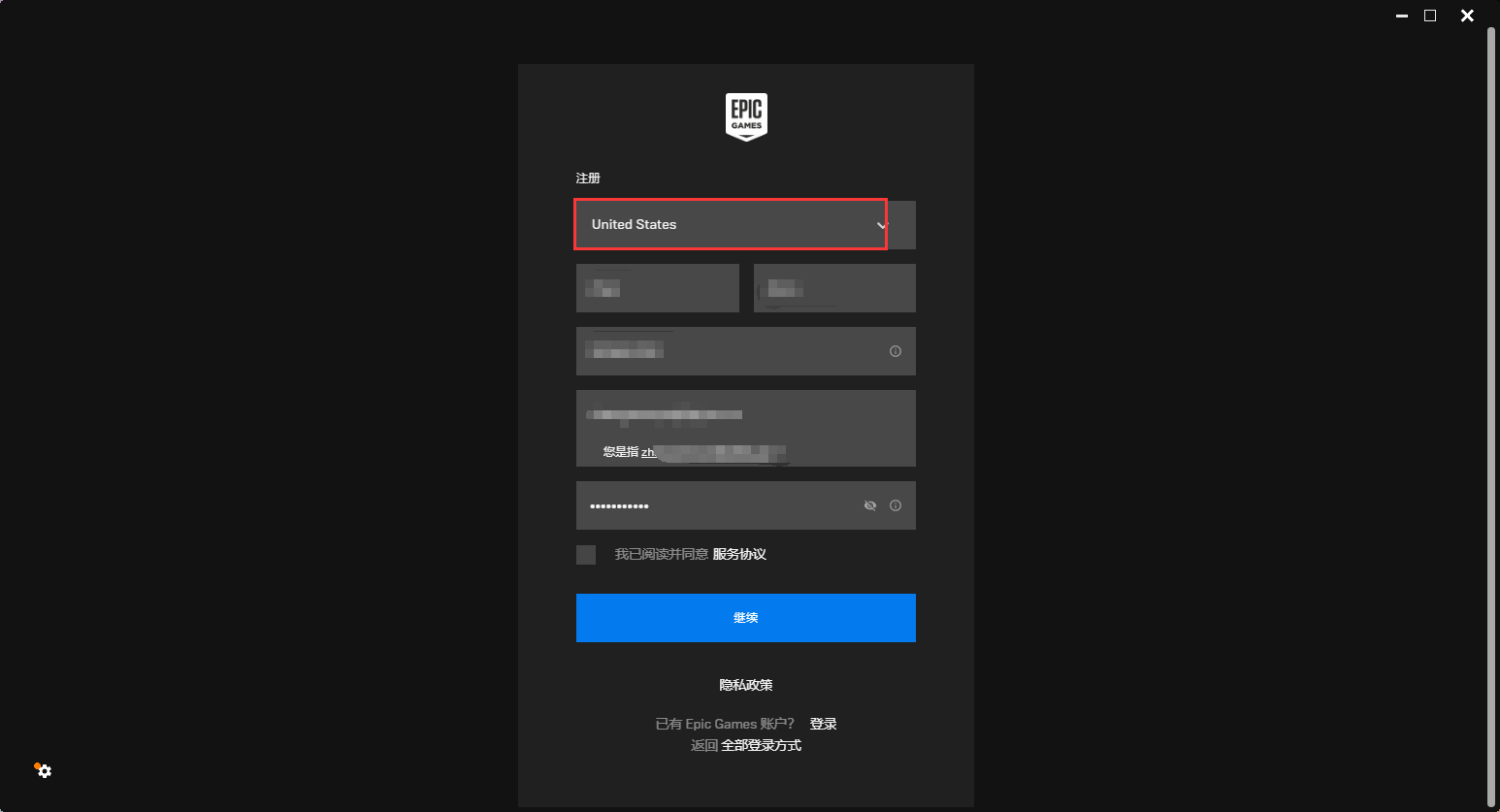Check the service agreement checkbox
The height and width of the screenshot is (812, 1500).
tap(586, 555)
